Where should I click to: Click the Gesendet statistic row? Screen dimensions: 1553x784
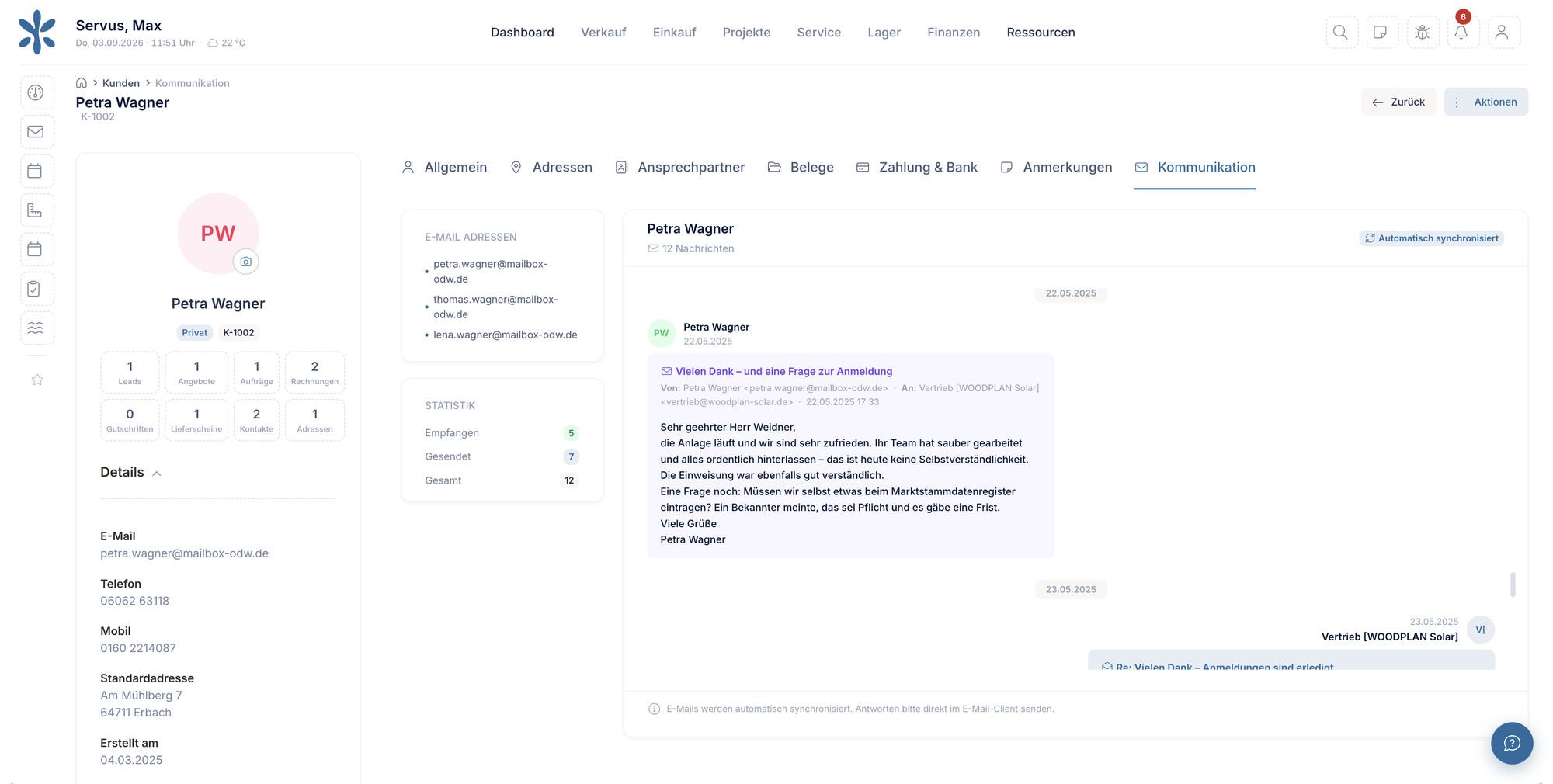(x=502, y=456)
